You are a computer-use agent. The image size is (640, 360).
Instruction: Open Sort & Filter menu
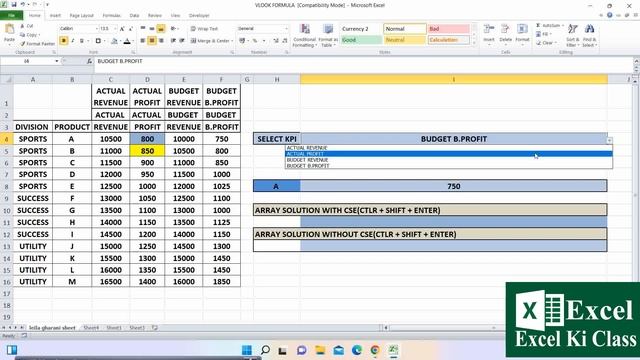click(572, 36)
